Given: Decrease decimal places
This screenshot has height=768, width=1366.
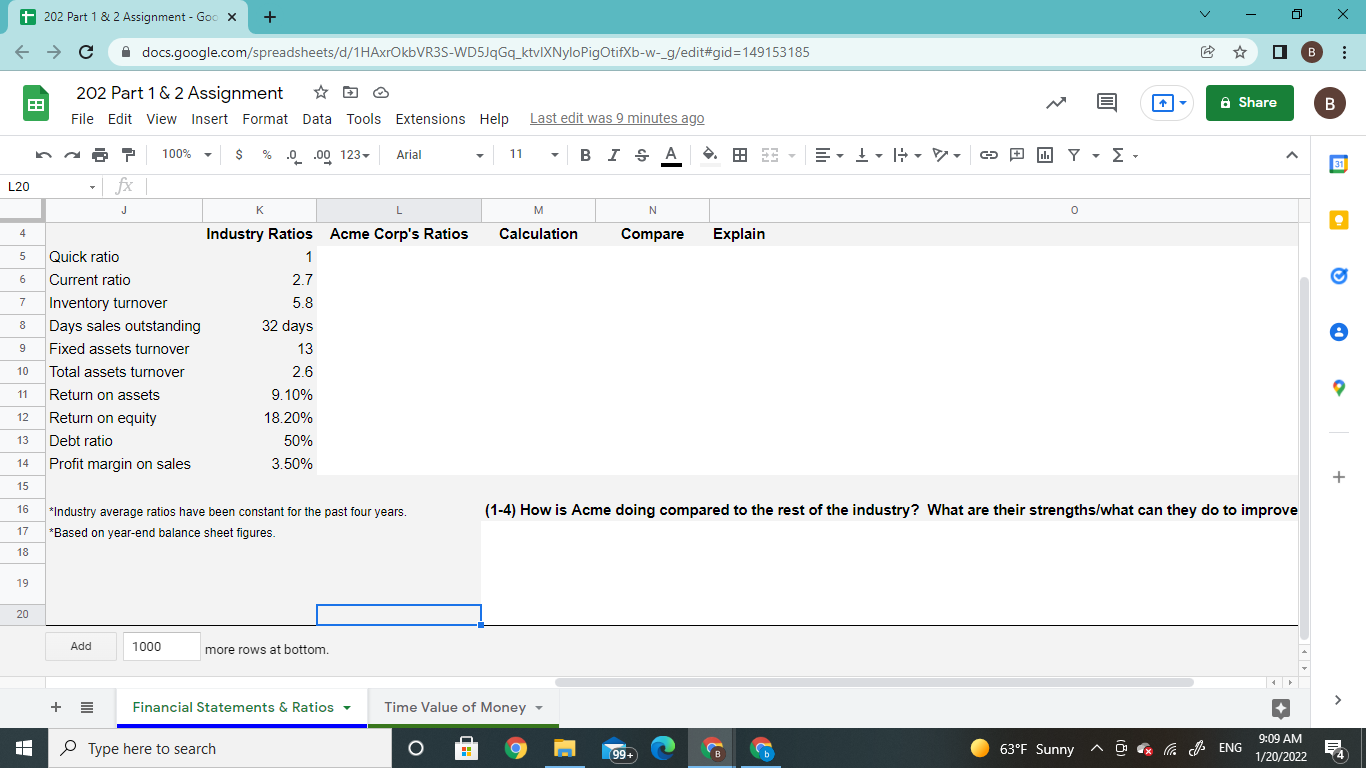Looking at the screenshot, I should click(x=292, y=155).
